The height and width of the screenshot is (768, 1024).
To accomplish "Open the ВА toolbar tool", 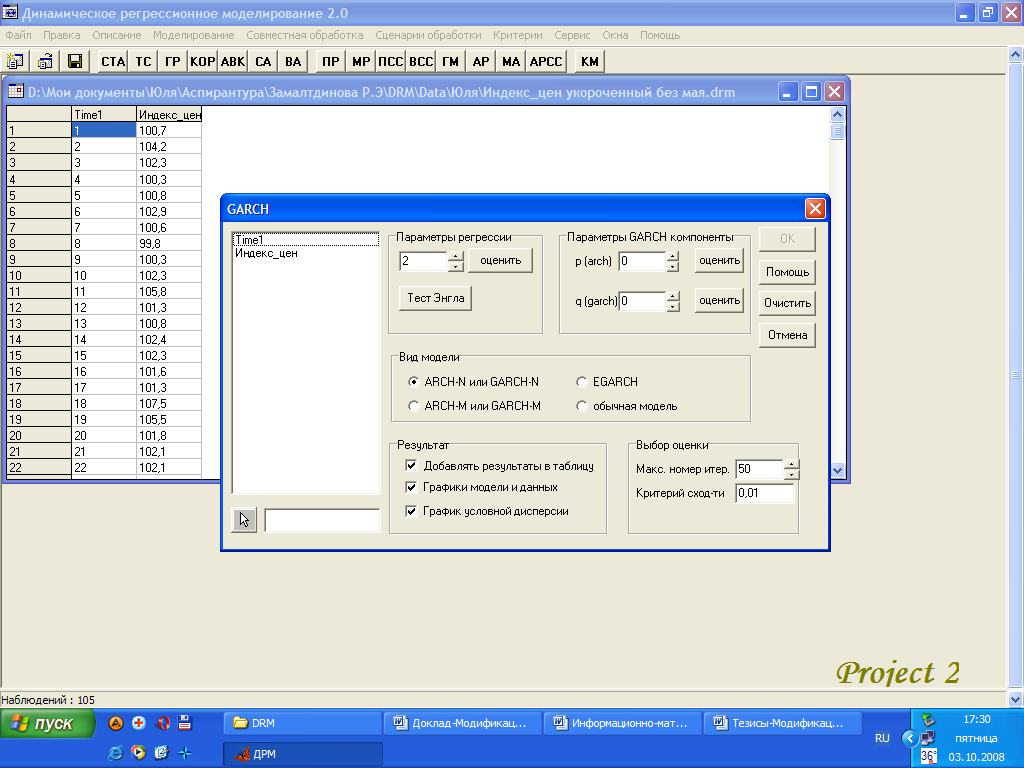I will click(293, 61).
